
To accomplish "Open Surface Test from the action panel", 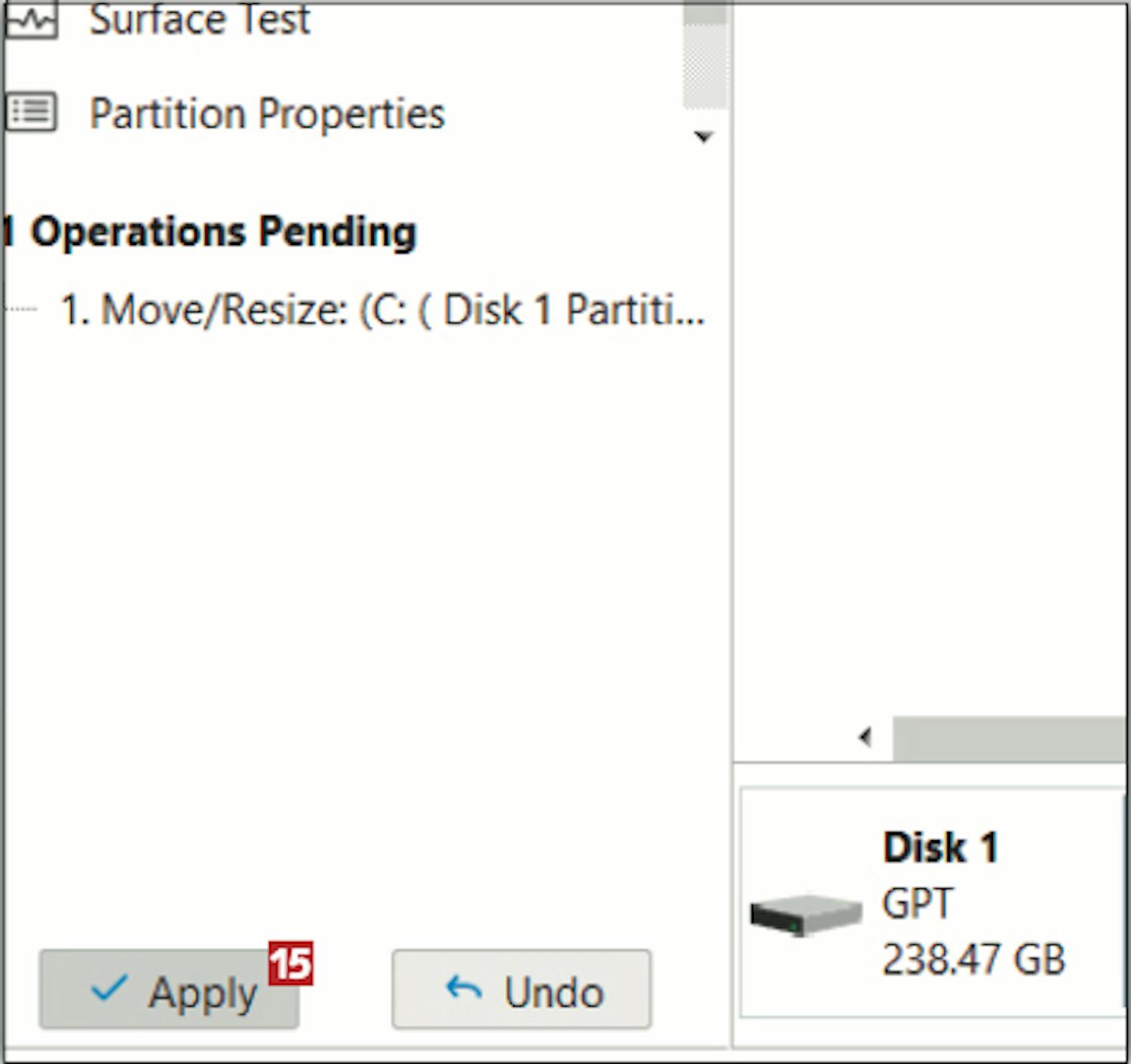I will (x=199, y=20).
